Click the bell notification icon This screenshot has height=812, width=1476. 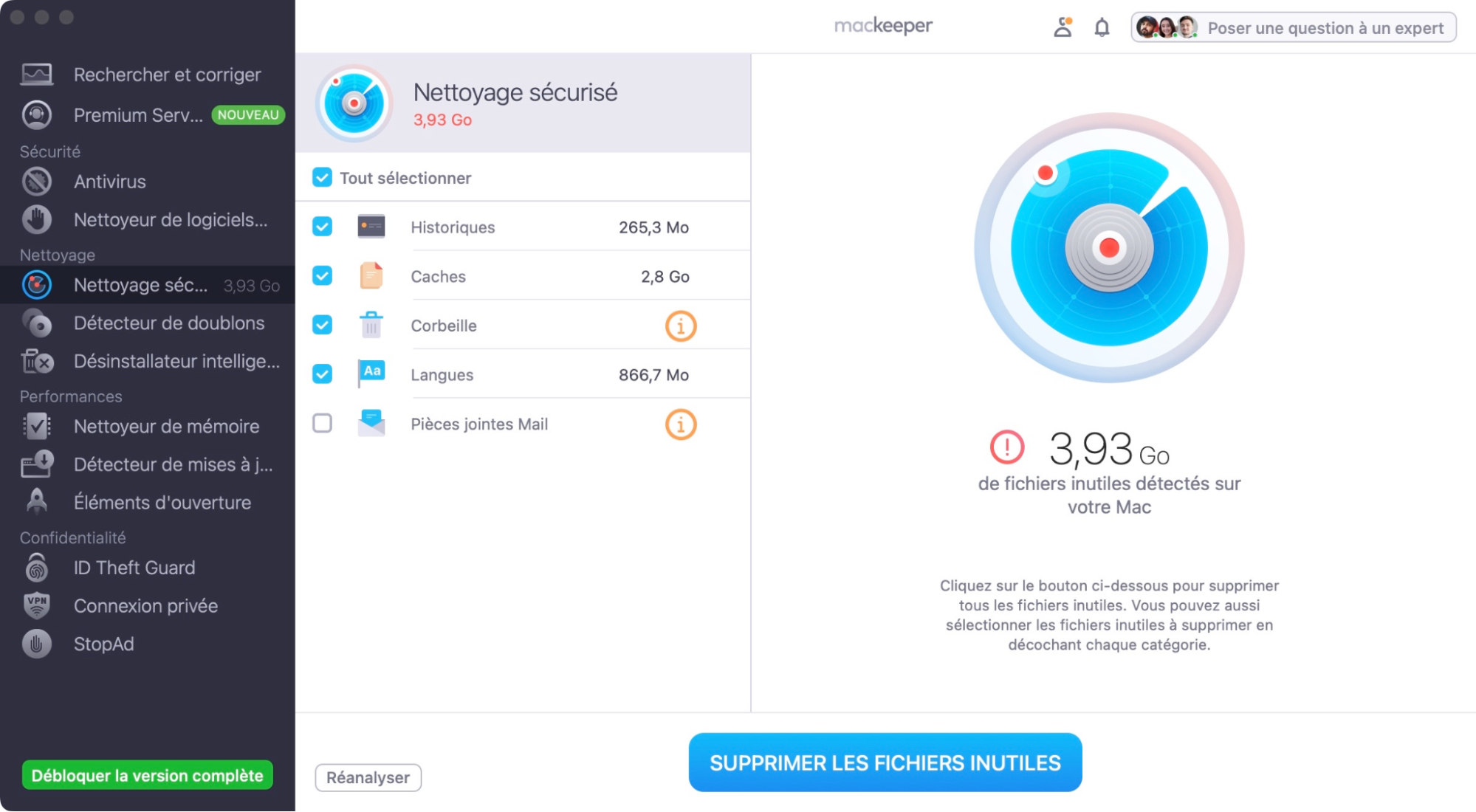[1101, 27]
